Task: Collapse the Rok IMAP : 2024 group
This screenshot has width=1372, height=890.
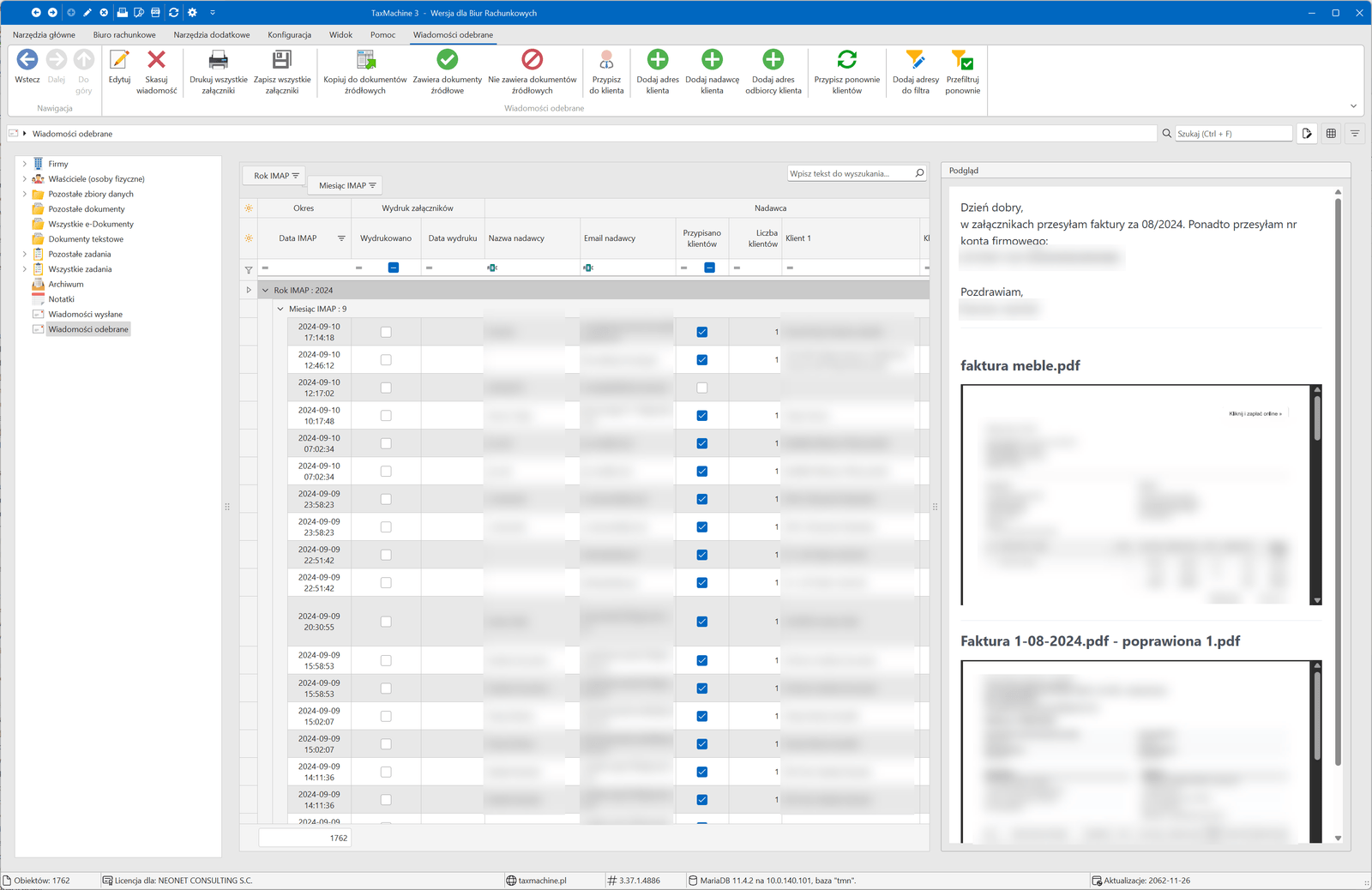Action: (265, 291)
